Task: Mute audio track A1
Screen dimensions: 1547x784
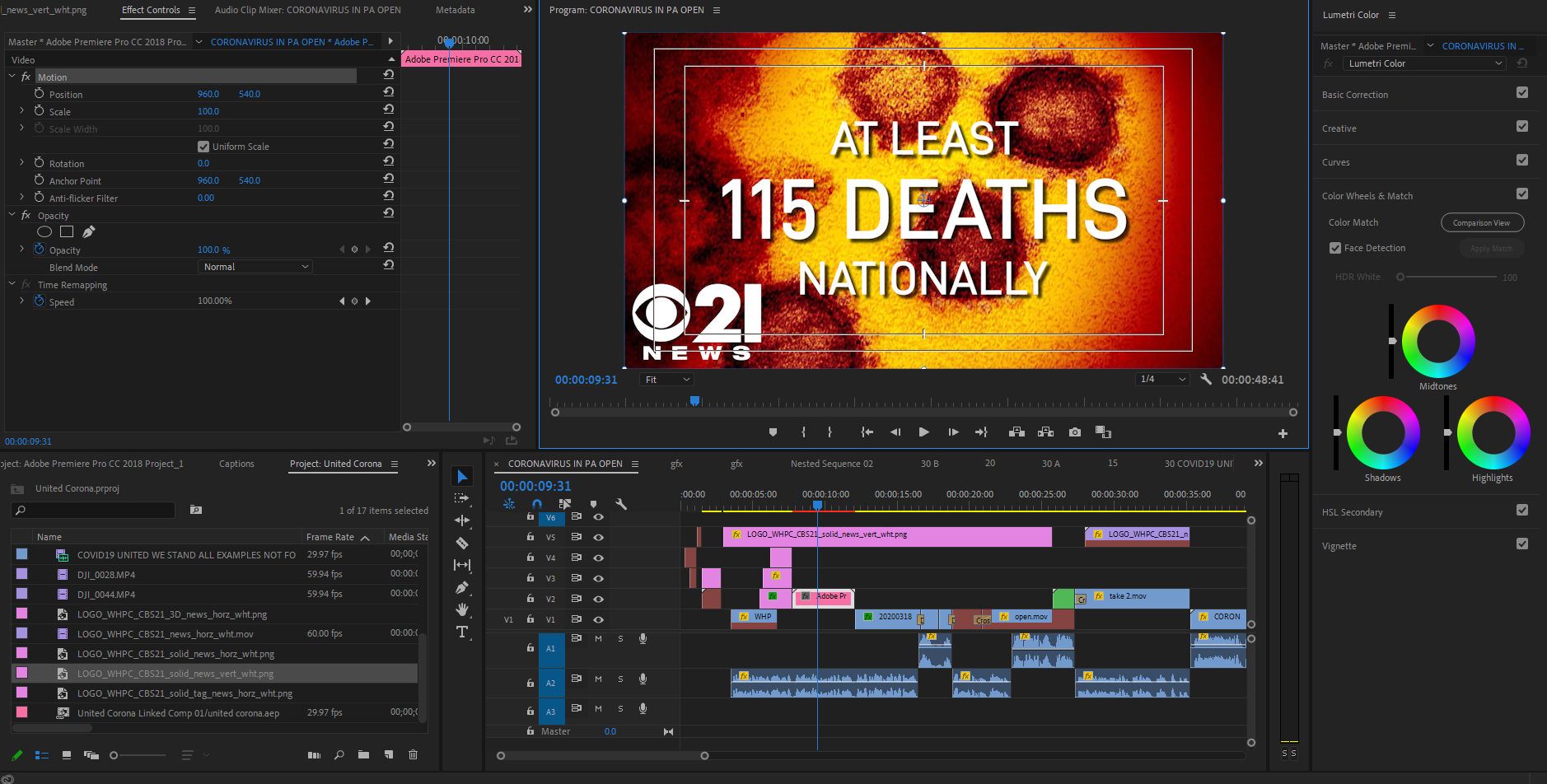Action: click(598, 638)
